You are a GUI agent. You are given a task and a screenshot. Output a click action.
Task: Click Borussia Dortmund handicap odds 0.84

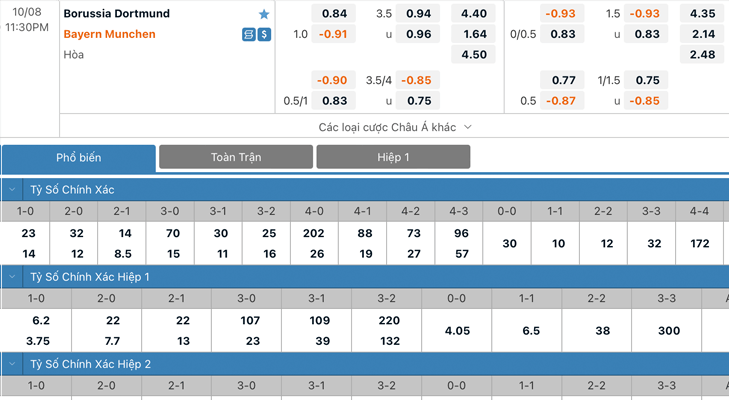point(334,14)
